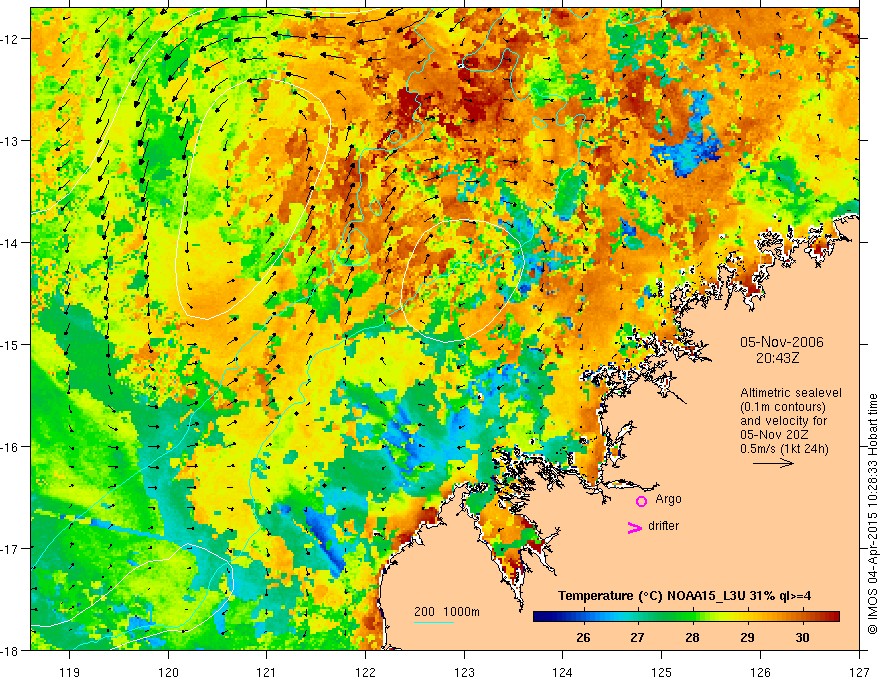
Task: Click the 'and velocity for' legend line
Action: click(783, 421)
